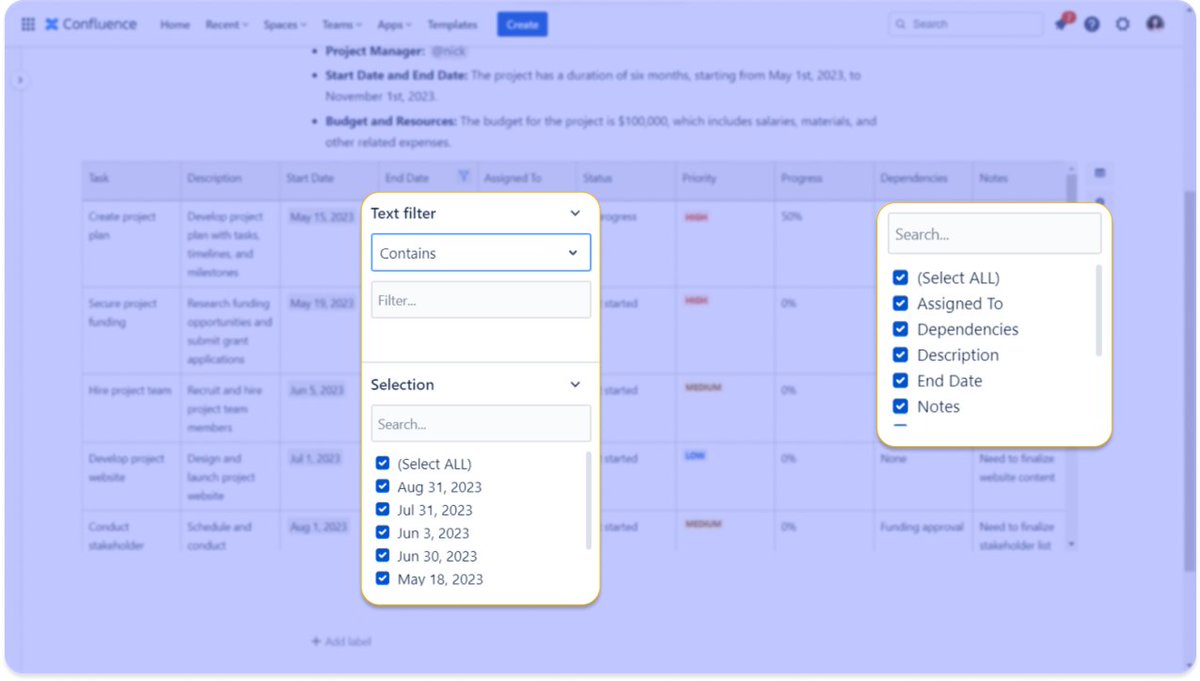
Task: Uncheck the End Date column checkbox
Action: pyautogui.click(x=900, y=380)
